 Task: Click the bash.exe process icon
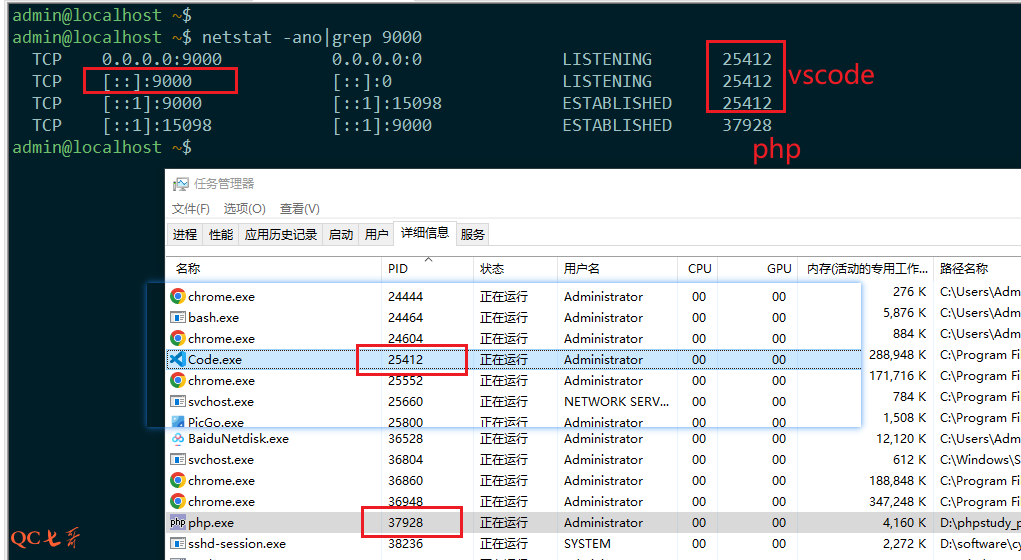coord(178,318)
